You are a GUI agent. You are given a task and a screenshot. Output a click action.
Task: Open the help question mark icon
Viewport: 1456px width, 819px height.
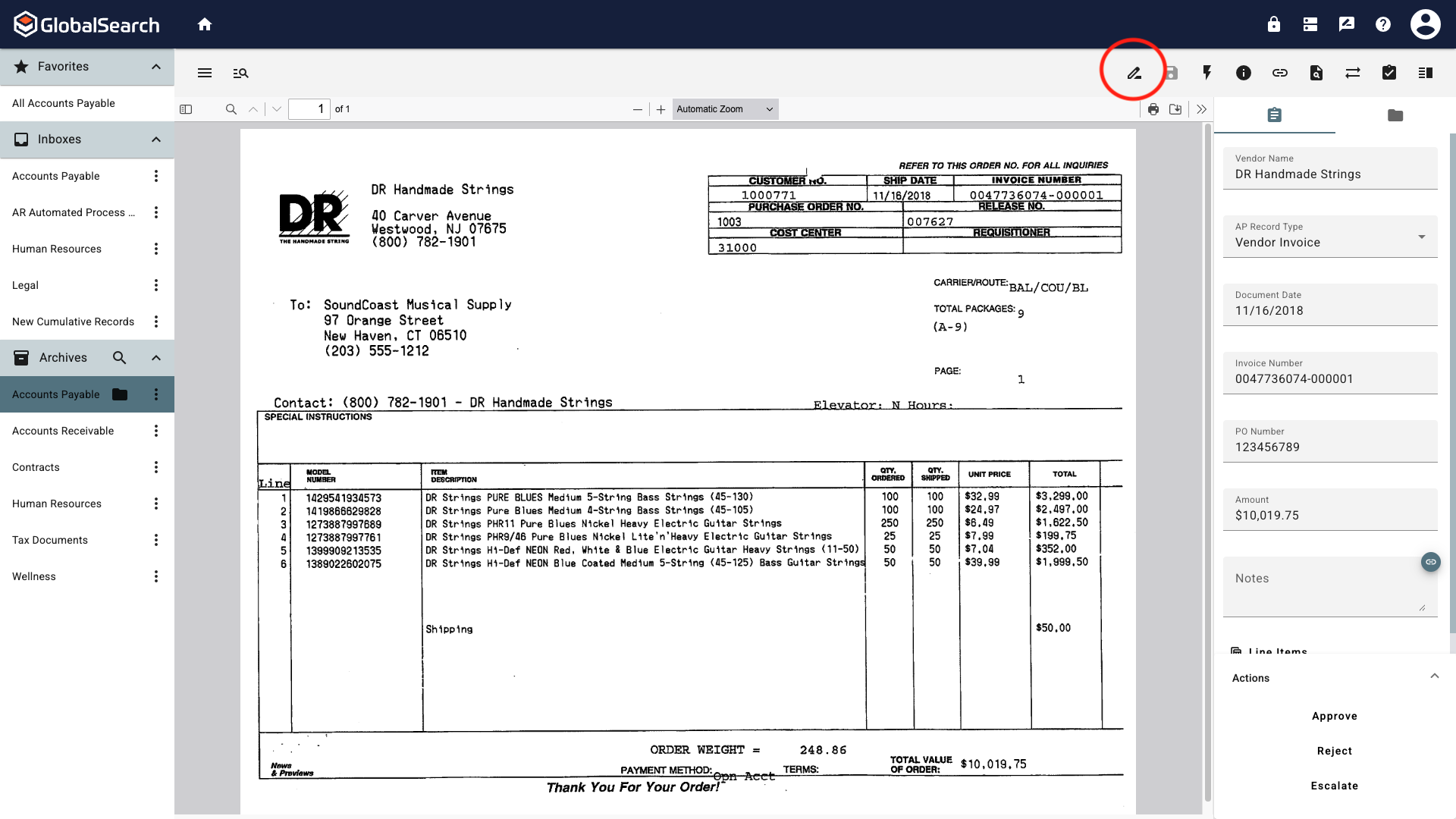1382,24
